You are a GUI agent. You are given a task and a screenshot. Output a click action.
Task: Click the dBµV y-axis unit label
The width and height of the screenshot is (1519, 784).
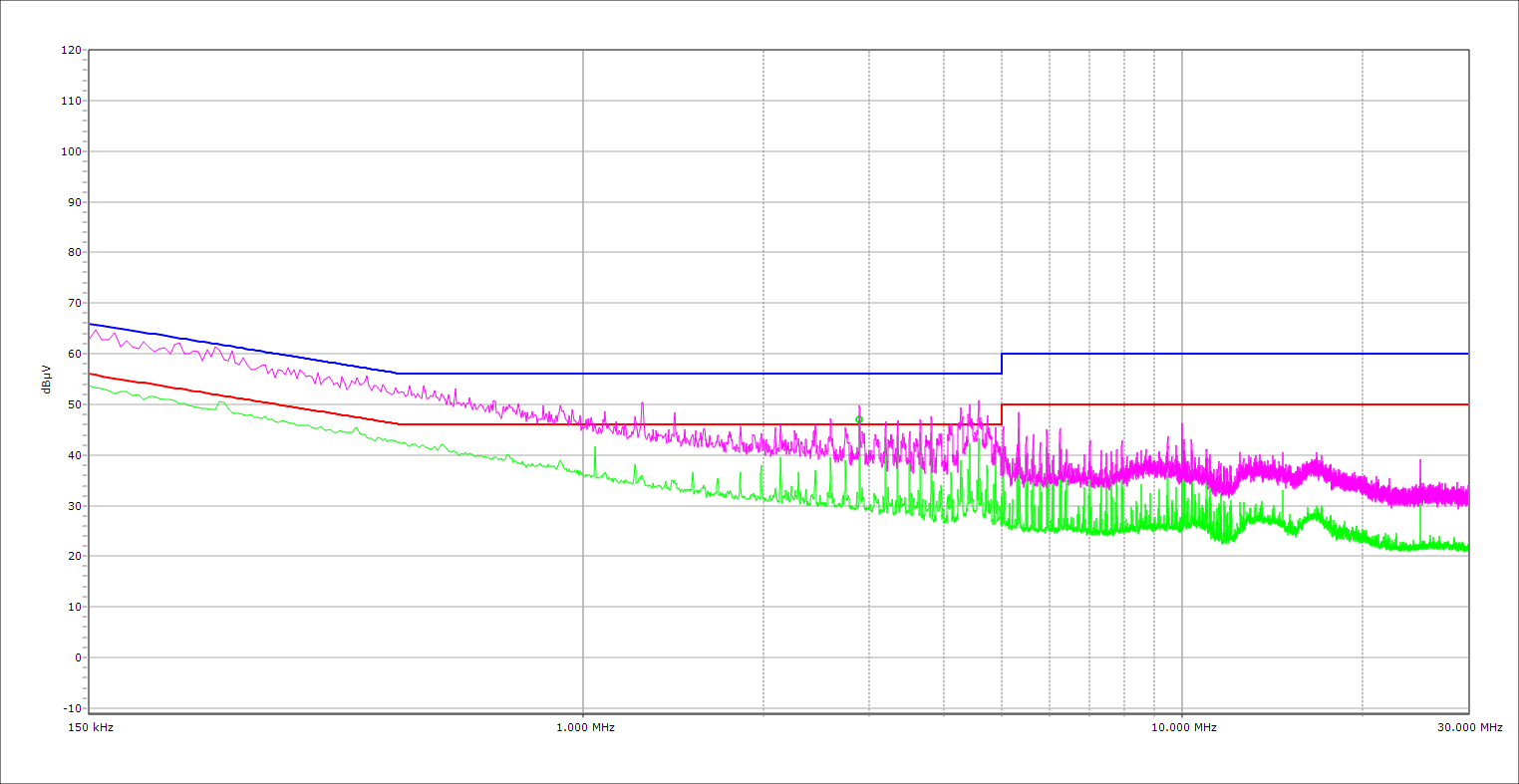pyautogui.click(x=46, y=378)
